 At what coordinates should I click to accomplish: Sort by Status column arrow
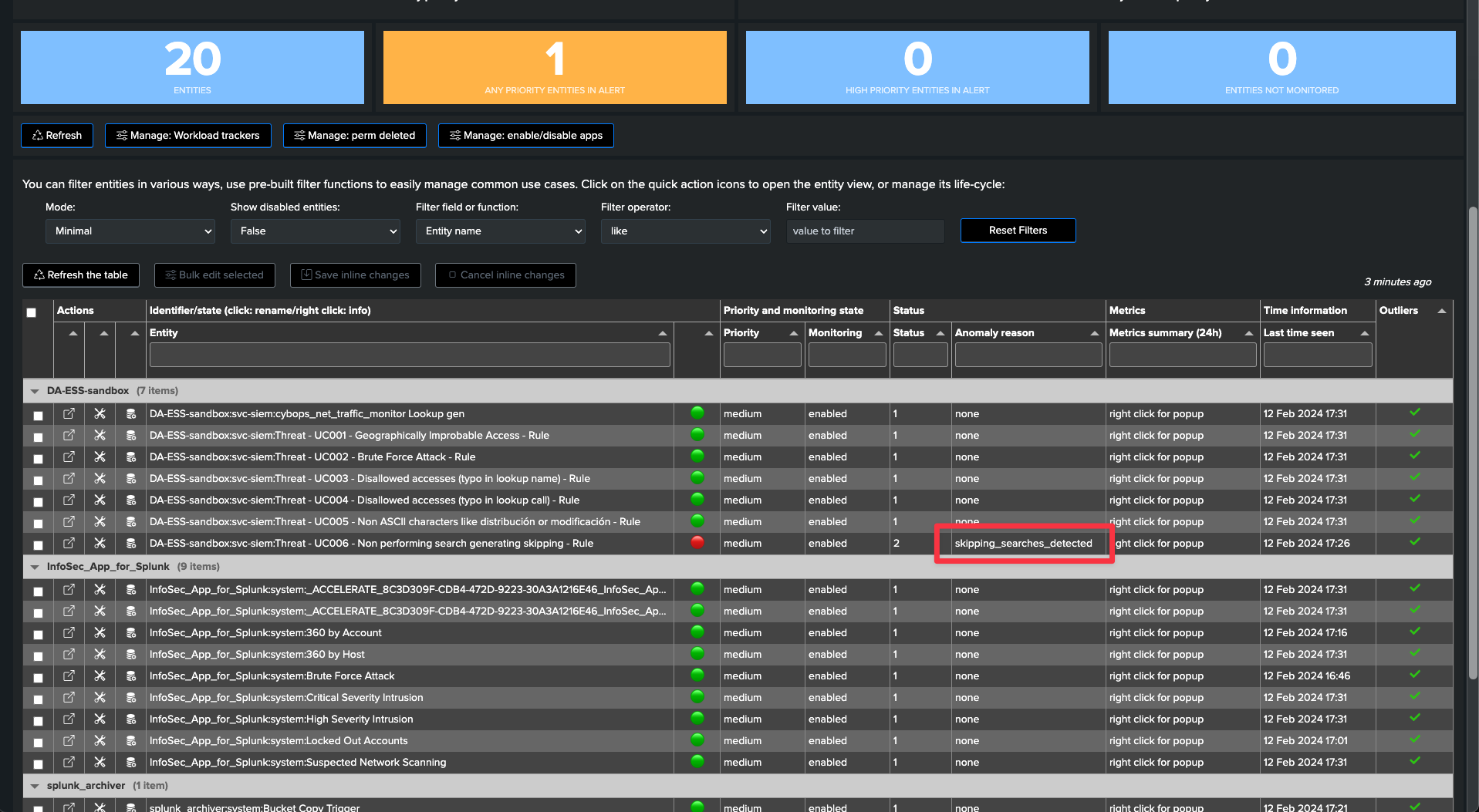940,333
